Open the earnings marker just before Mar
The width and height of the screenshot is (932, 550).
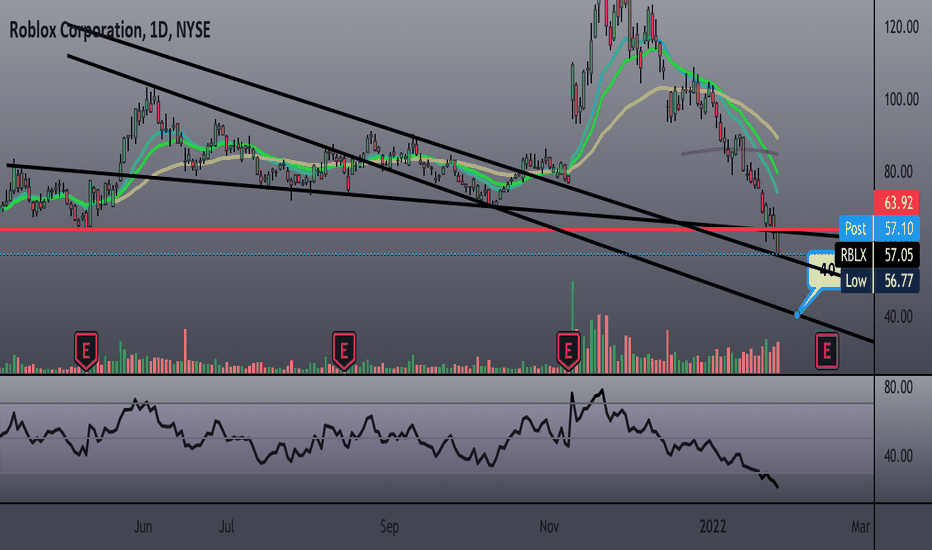[827, 351]
